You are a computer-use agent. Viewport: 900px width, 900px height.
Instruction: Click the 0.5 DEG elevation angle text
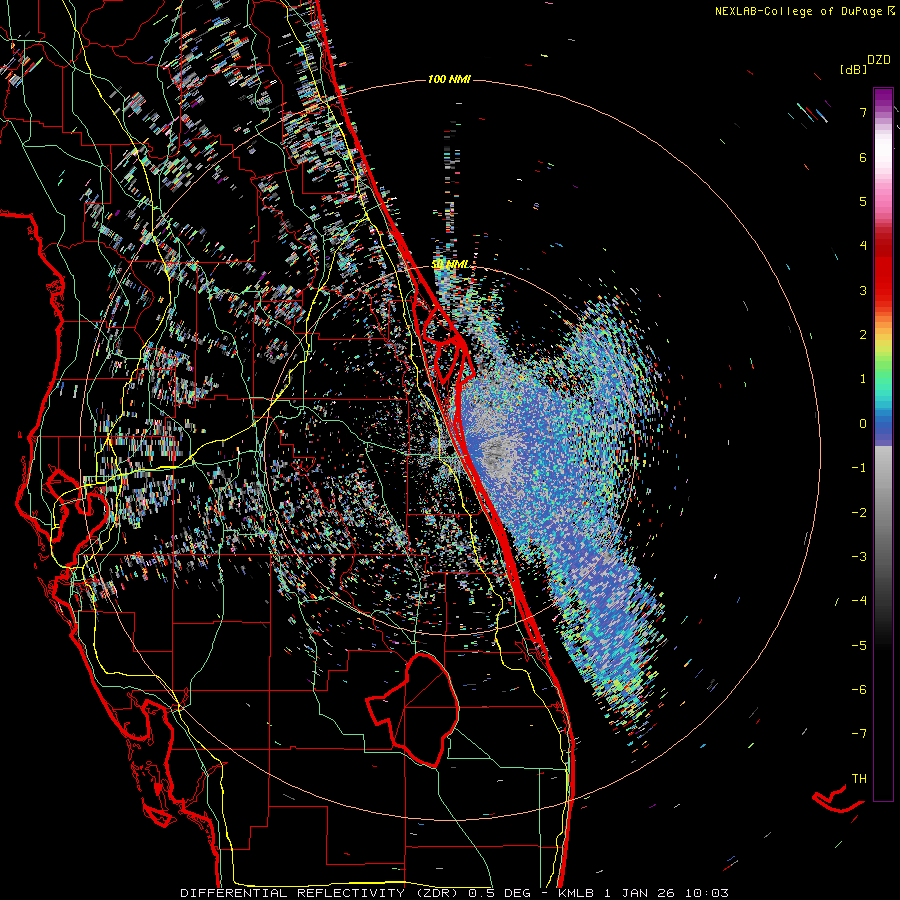(501, 893)
